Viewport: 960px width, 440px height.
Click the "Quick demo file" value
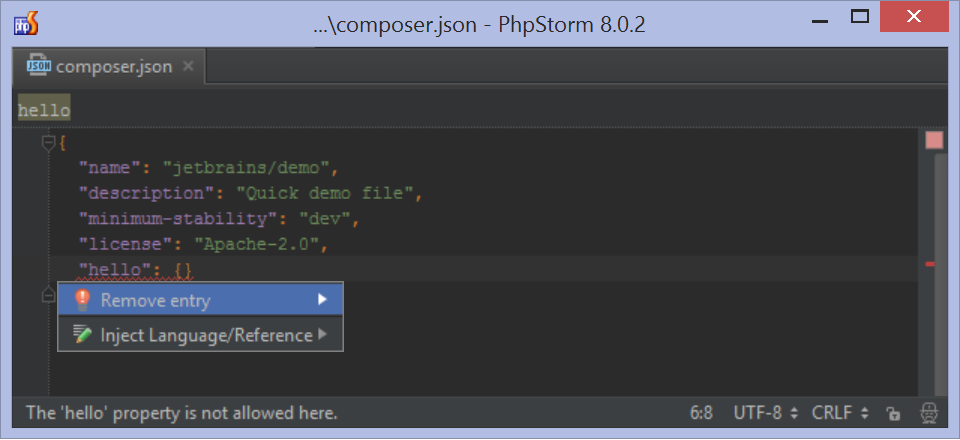[x=325, y=193]
